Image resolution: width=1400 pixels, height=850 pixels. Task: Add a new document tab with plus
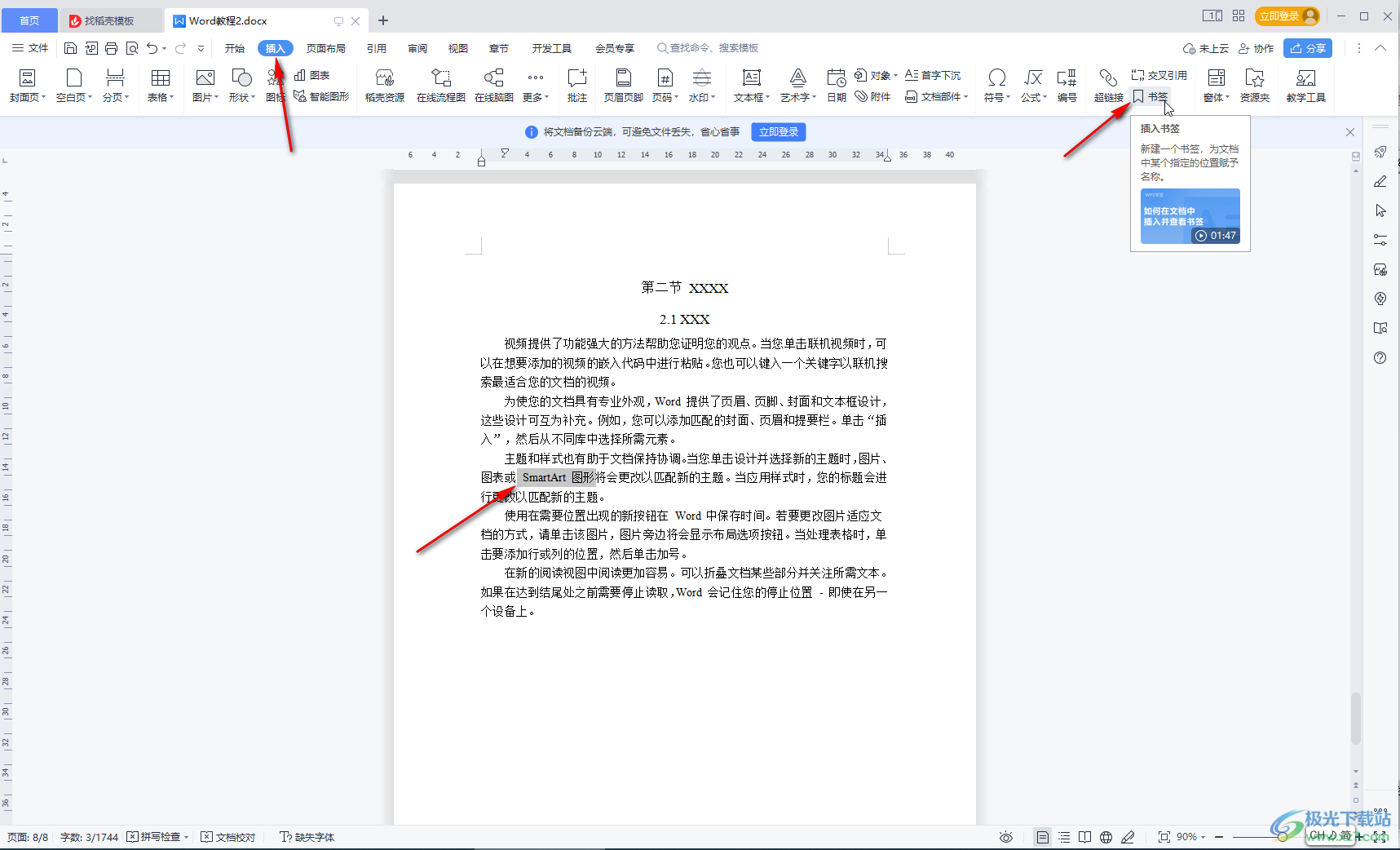pos(383,20)
